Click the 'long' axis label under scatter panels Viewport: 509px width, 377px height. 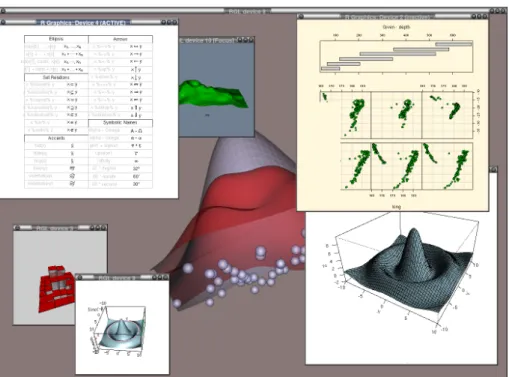pyautogui.click(x=396, y=207)
